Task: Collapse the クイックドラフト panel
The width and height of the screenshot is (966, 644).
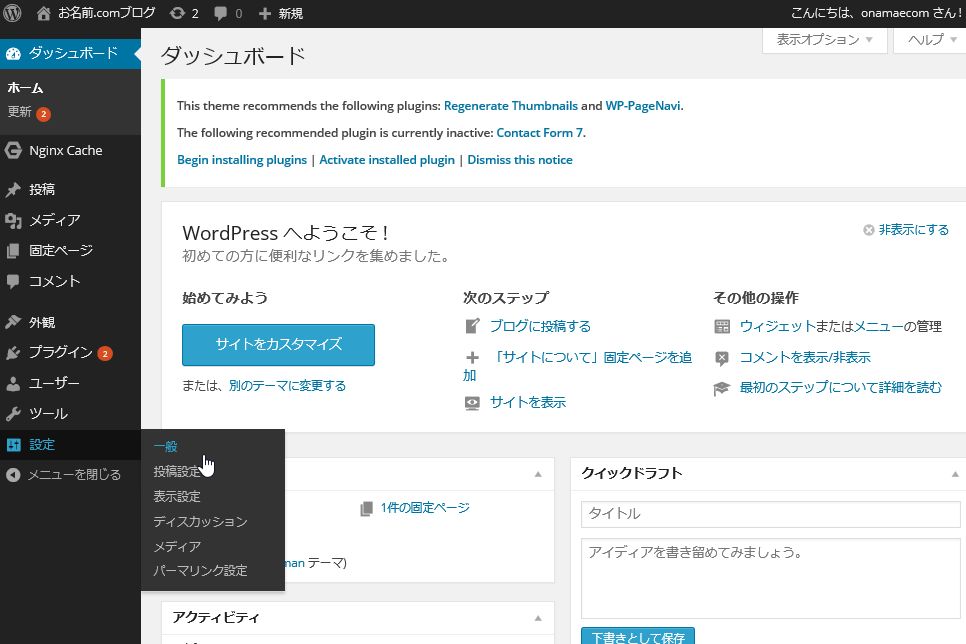Action: pyautogui.click(x=955, y=474)
